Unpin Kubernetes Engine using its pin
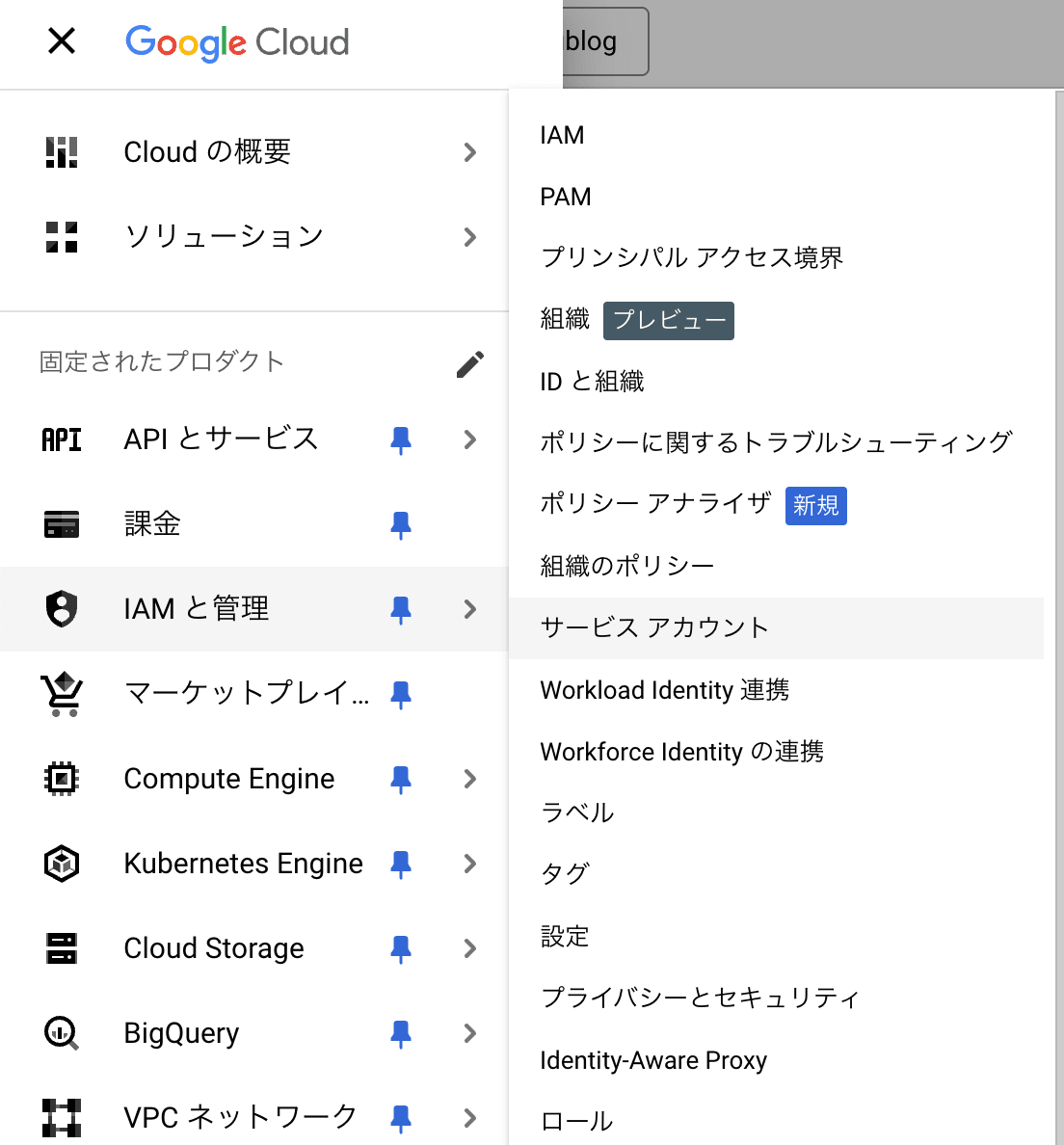The height and width of the screenshot is (1145, 1064). click(400, 864)
